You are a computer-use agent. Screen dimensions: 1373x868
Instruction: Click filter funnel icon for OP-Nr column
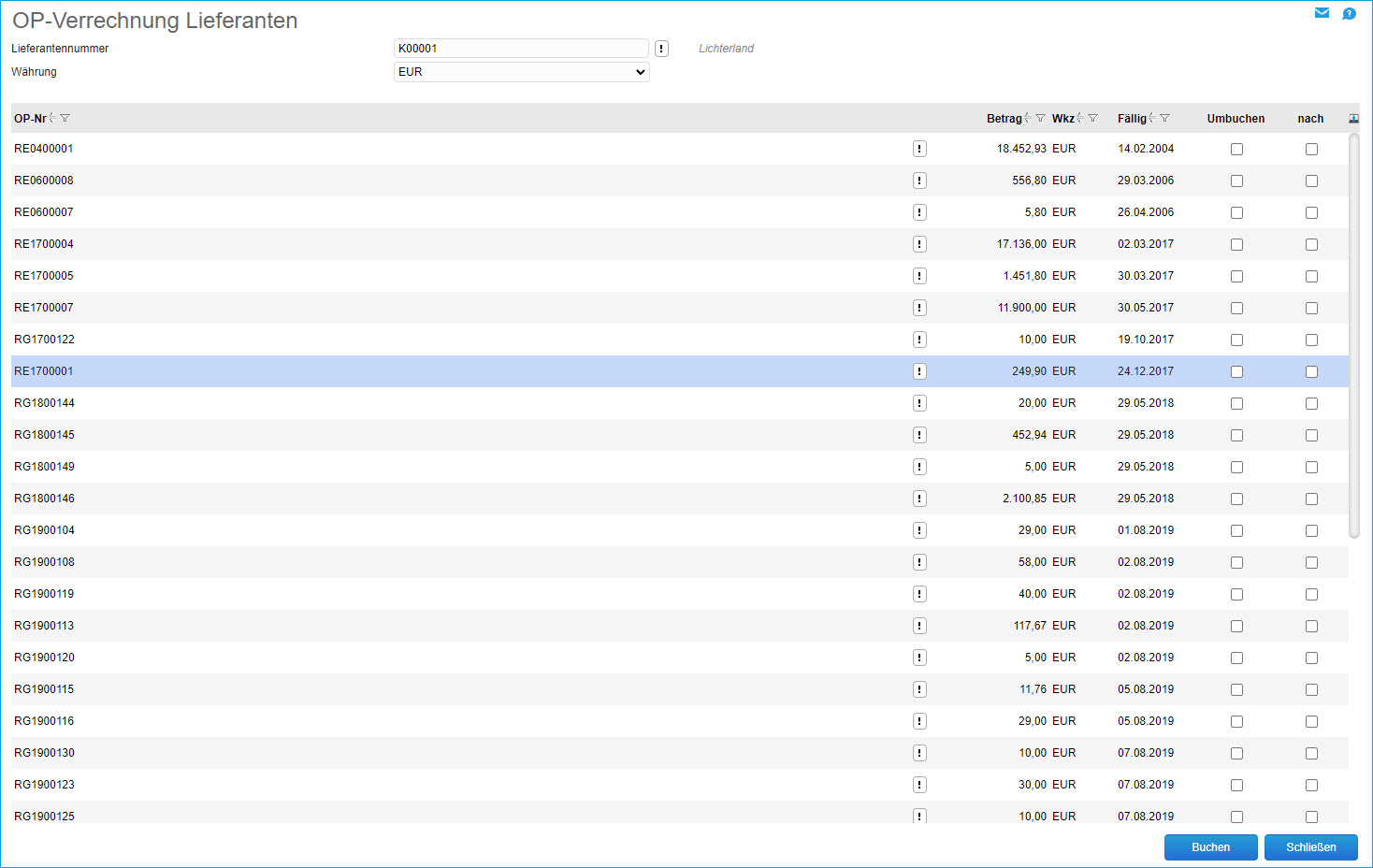pyautogui.click(x=65, y=119)
